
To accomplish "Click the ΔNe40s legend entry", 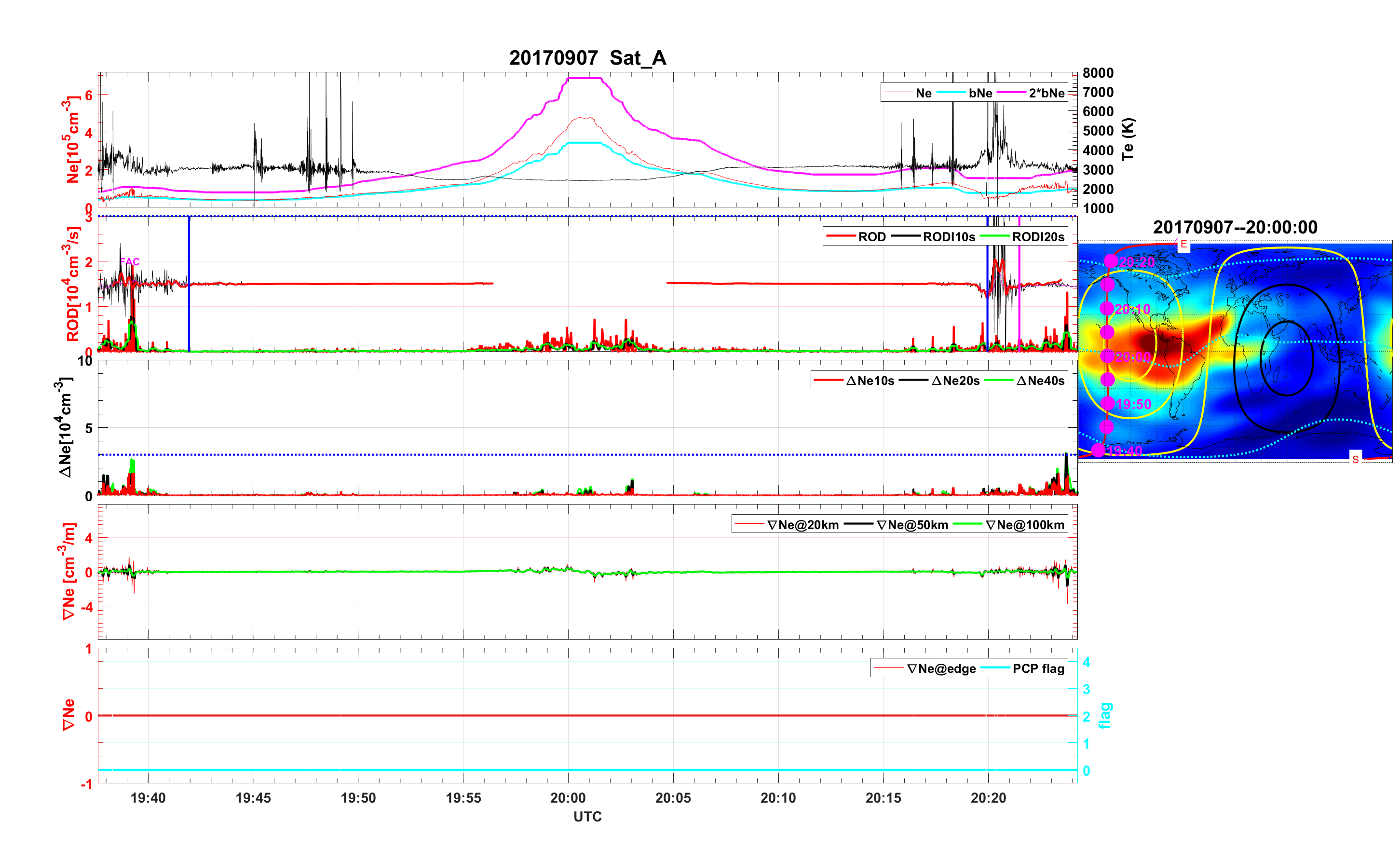I will click(x=1040, y=381).
